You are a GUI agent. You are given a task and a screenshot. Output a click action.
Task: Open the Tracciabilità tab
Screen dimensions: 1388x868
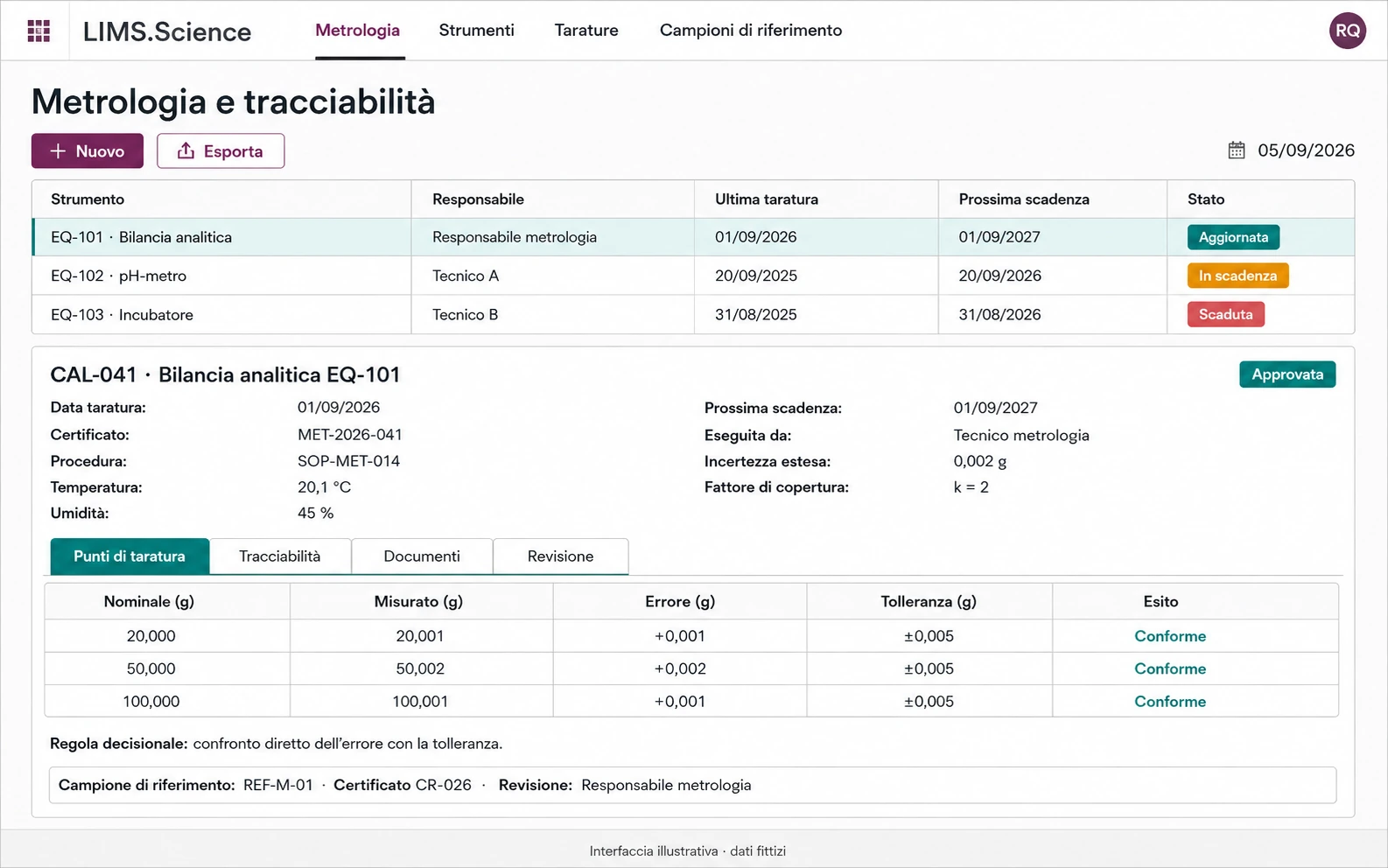pyautogui.click(x=280, y=556)
